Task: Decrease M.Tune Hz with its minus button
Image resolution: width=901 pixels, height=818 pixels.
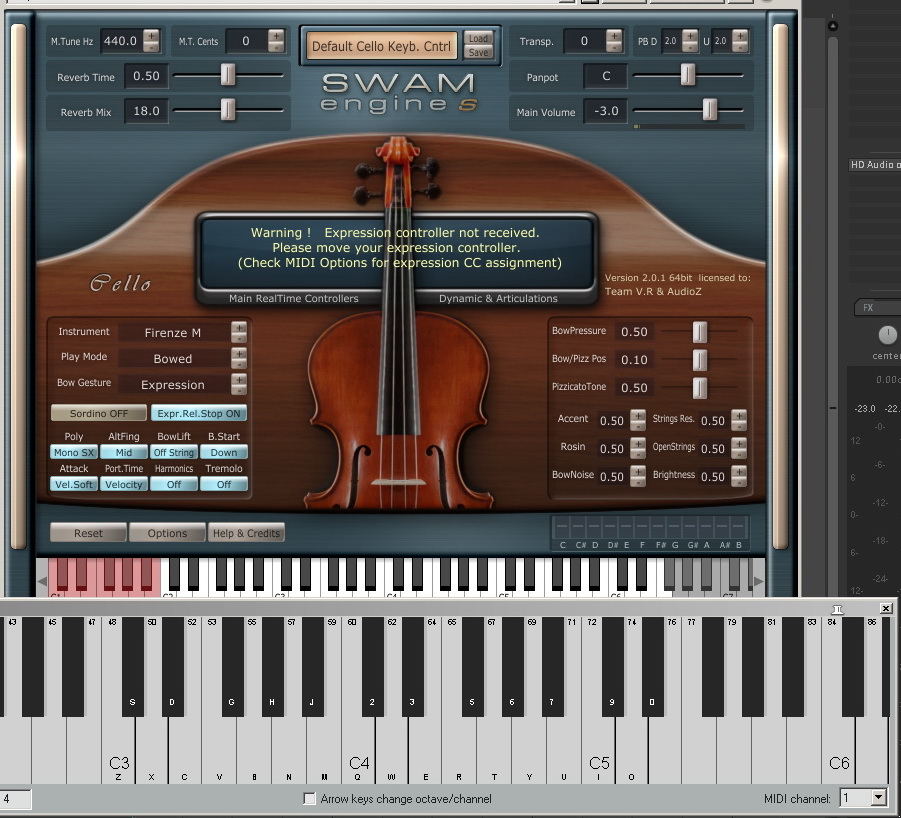Action: tap(151, 47)
